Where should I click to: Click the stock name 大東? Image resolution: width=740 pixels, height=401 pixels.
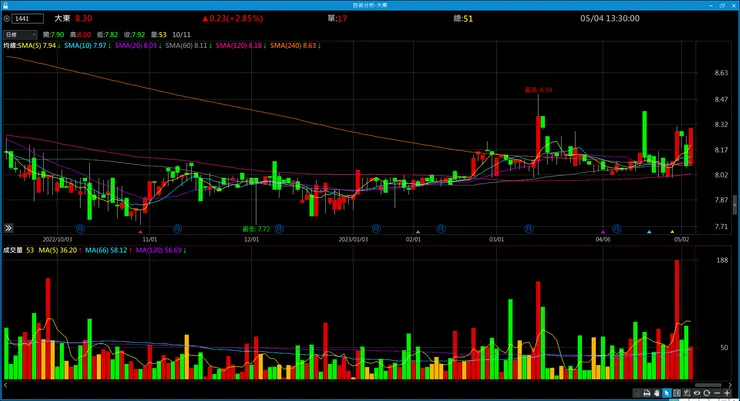point(62,18)
